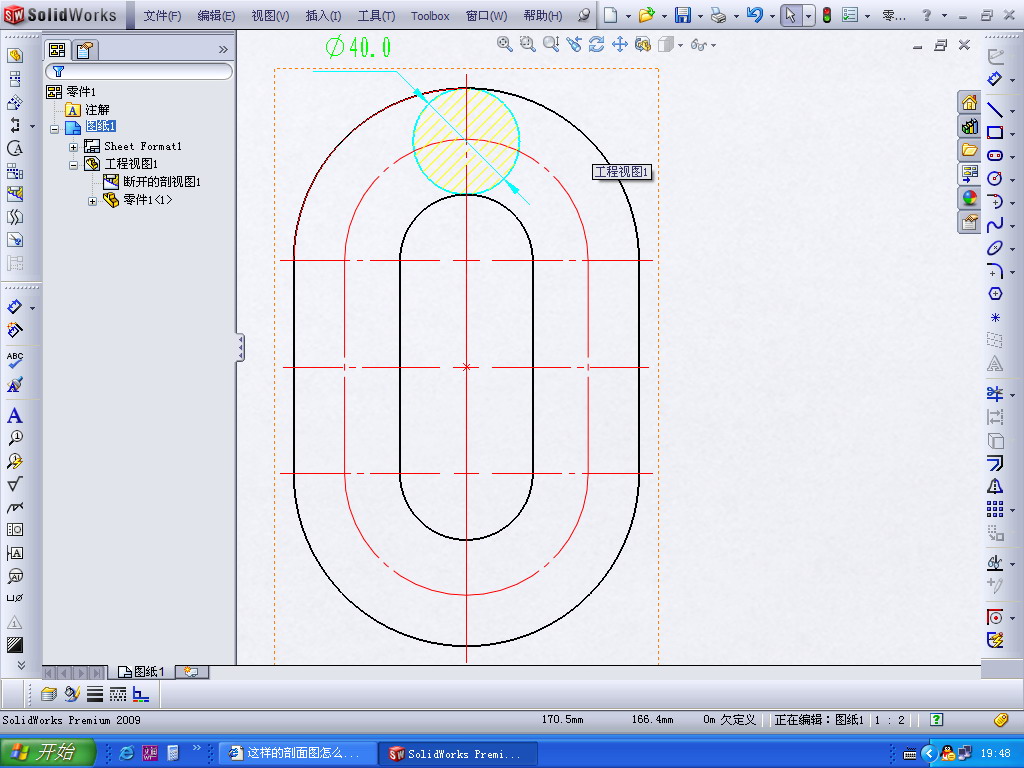Click the Balloon annotation icon
Screen dimensions: 1024x768
coord(14,438)
